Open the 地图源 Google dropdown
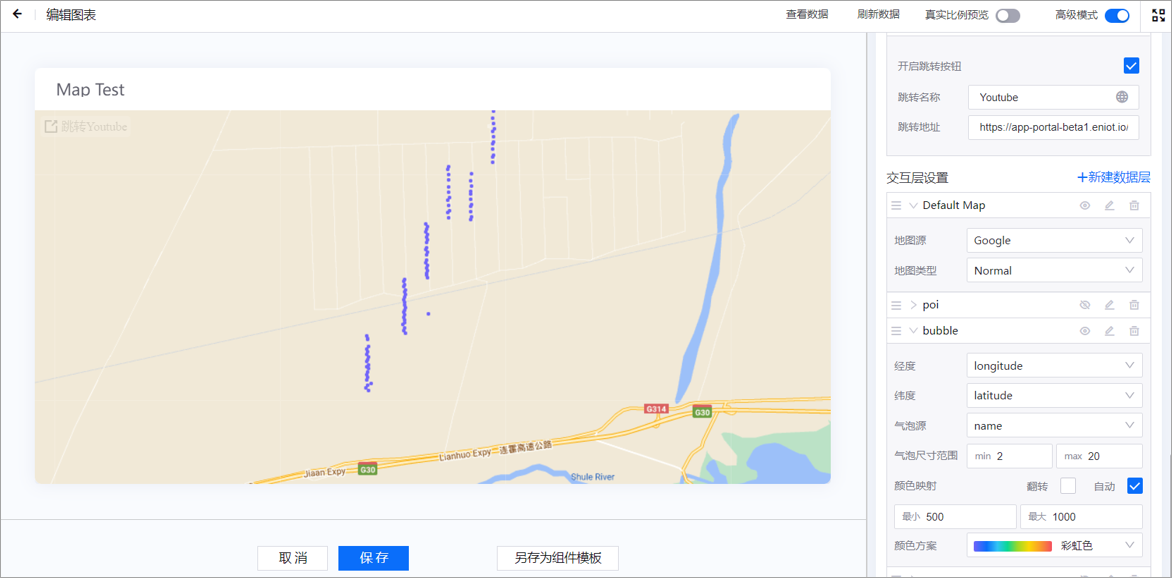 coord(1054,240)
